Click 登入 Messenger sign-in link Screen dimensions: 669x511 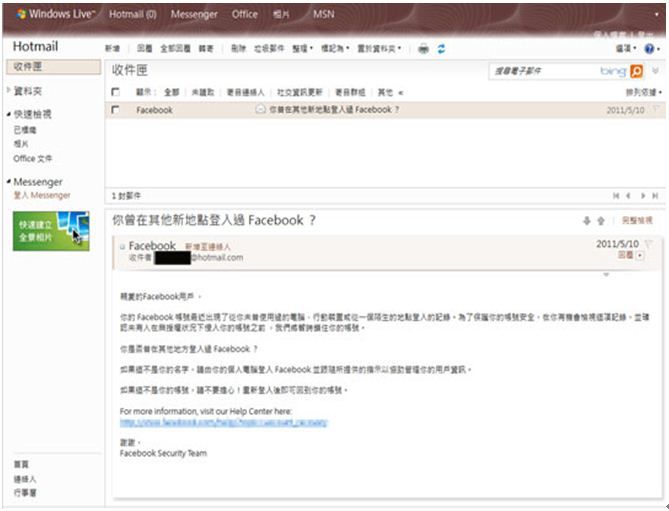42,195
